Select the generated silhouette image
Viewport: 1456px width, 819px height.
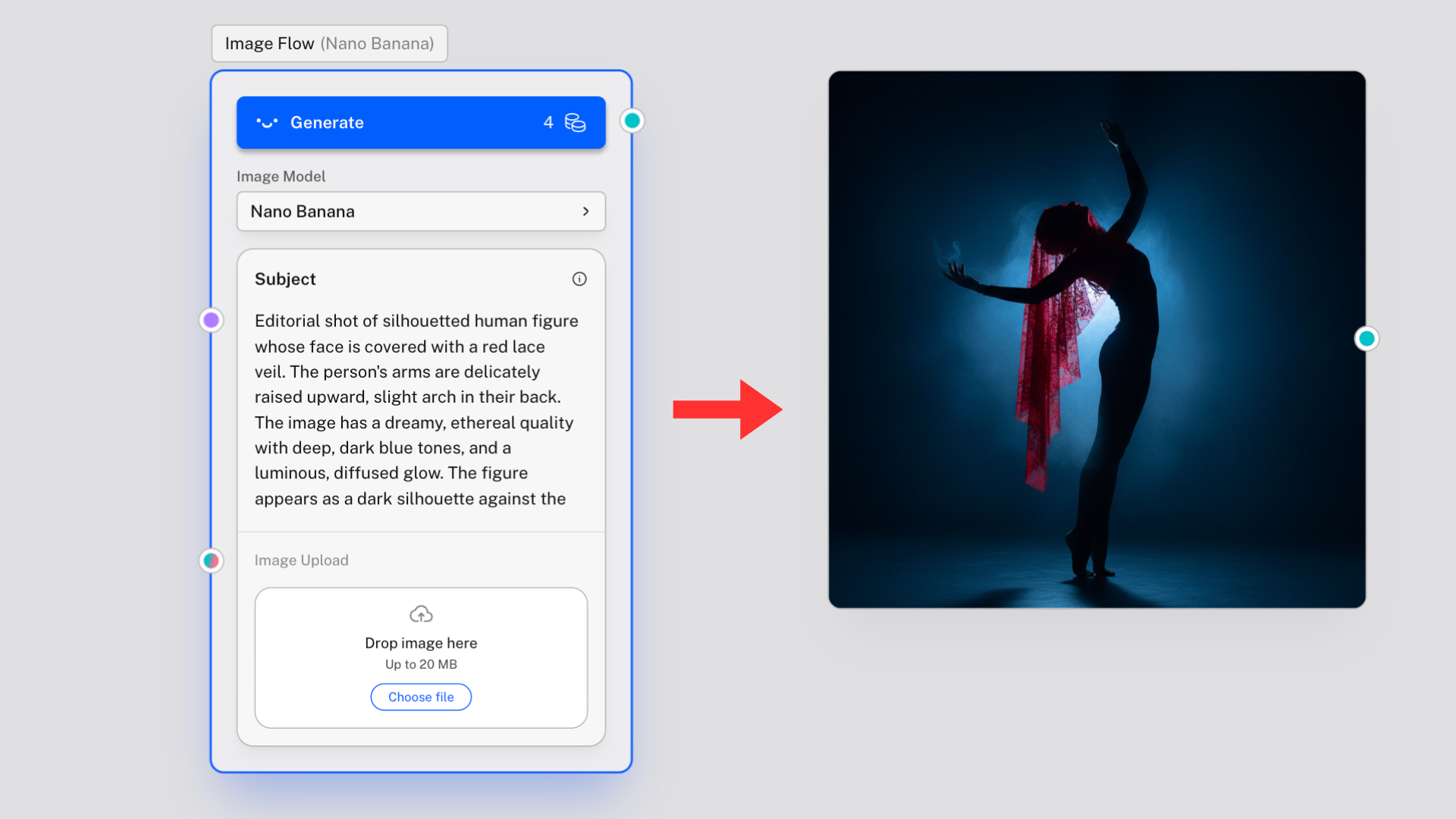point(1097,339)
